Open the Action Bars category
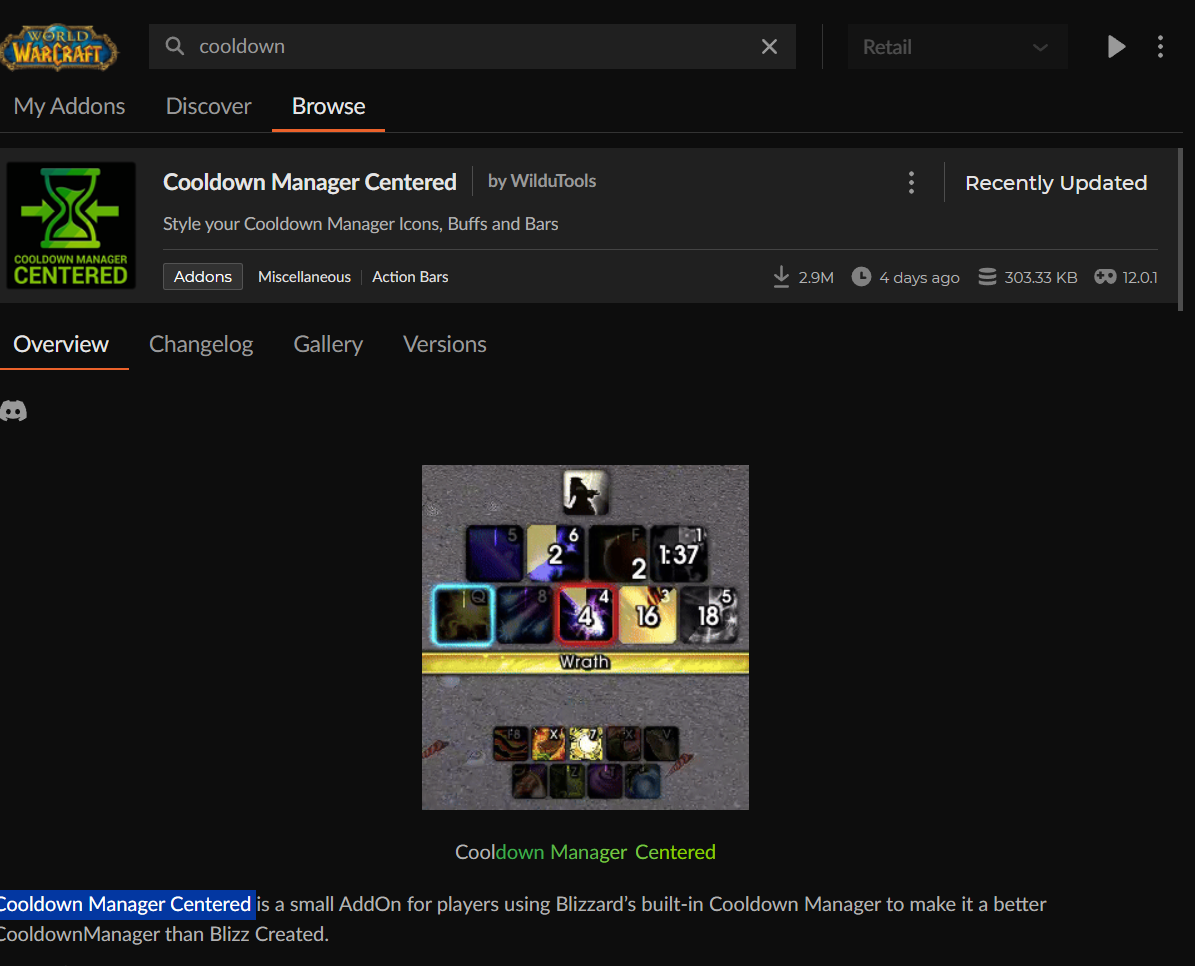The image size is (1195, 966). (x=410, y=277)
